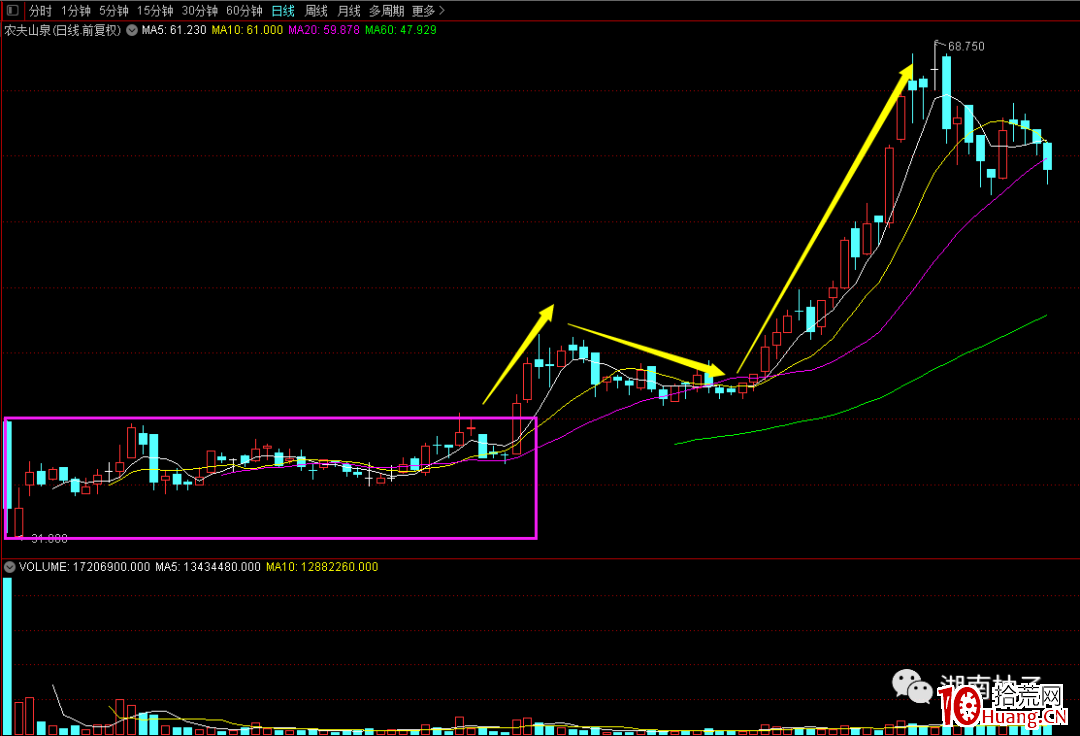The height and width of the screenshot is (736, 1080).
Task: Select the 1分钟 period tab
Action: pos(76,11)
